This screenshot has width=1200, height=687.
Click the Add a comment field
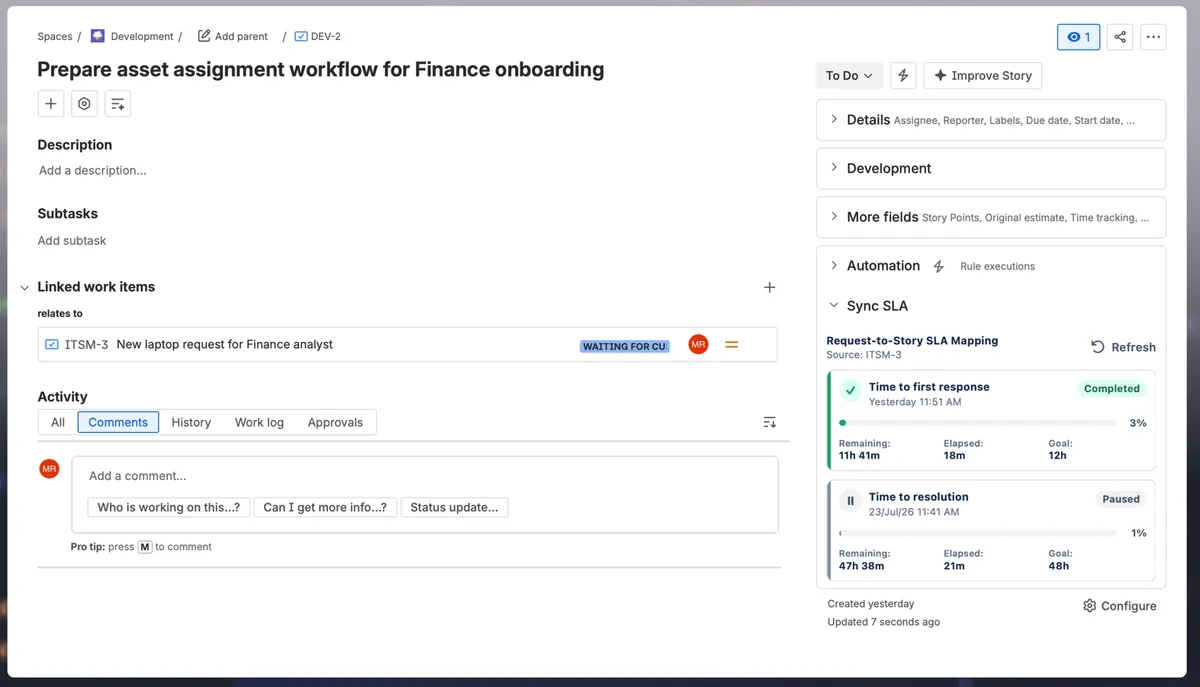tap(425, 476)
